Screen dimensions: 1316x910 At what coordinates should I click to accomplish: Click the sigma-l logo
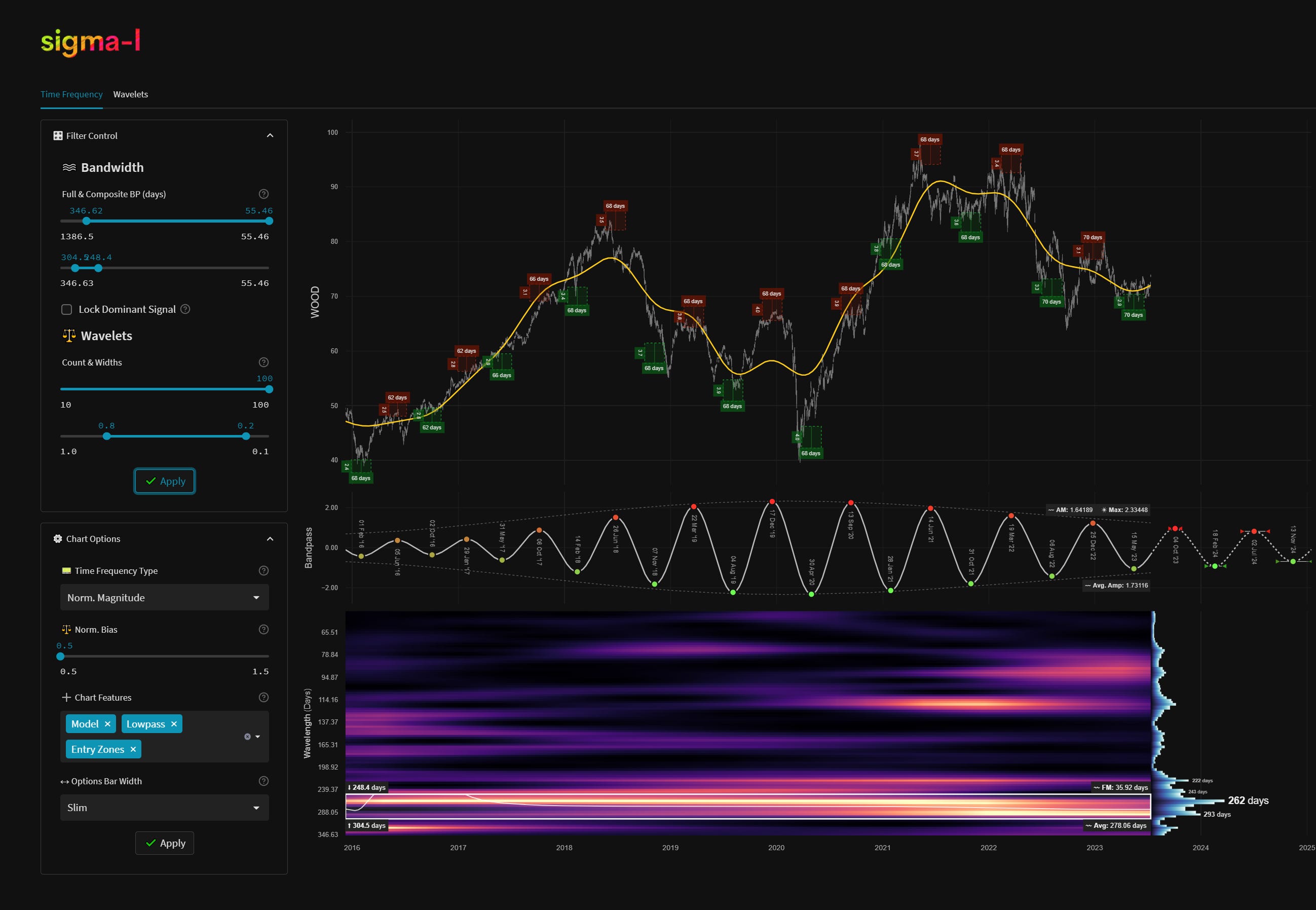[91, 43]
